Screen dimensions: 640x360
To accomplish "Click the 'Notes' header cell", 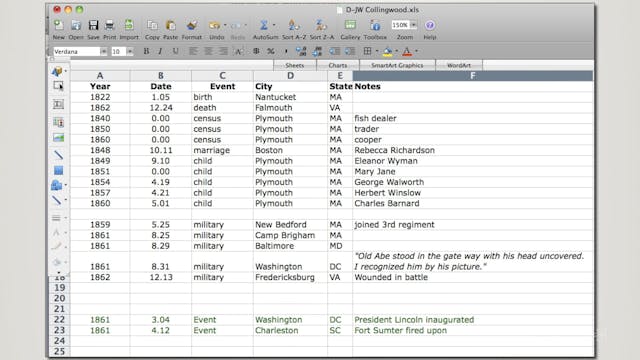I will (x=473, y=87).
